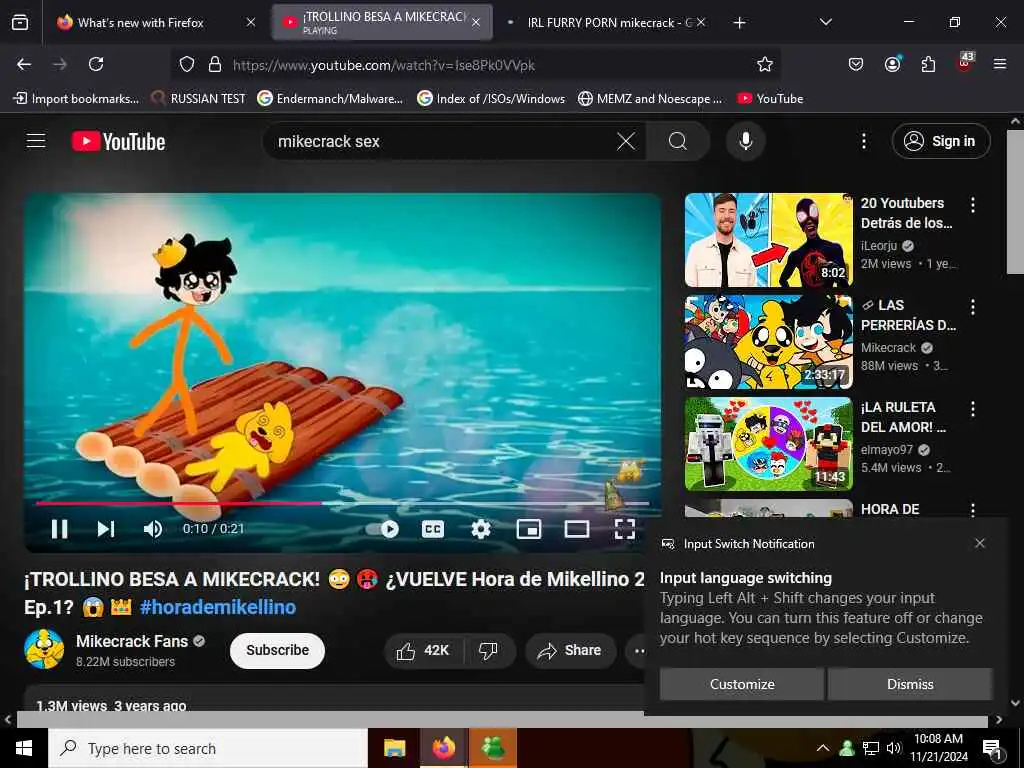Open video player settings gear
Image resolution: width=1024 pixels, height=768 pixels.
[481, 528]
